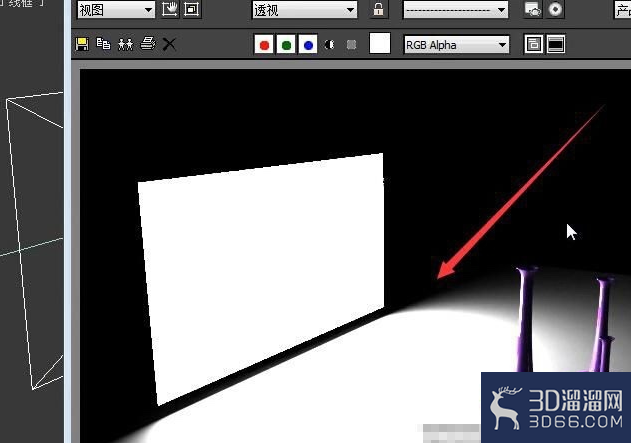Click the edit region hand icon
Screen dimensions: 631x443
click(169, 9)
